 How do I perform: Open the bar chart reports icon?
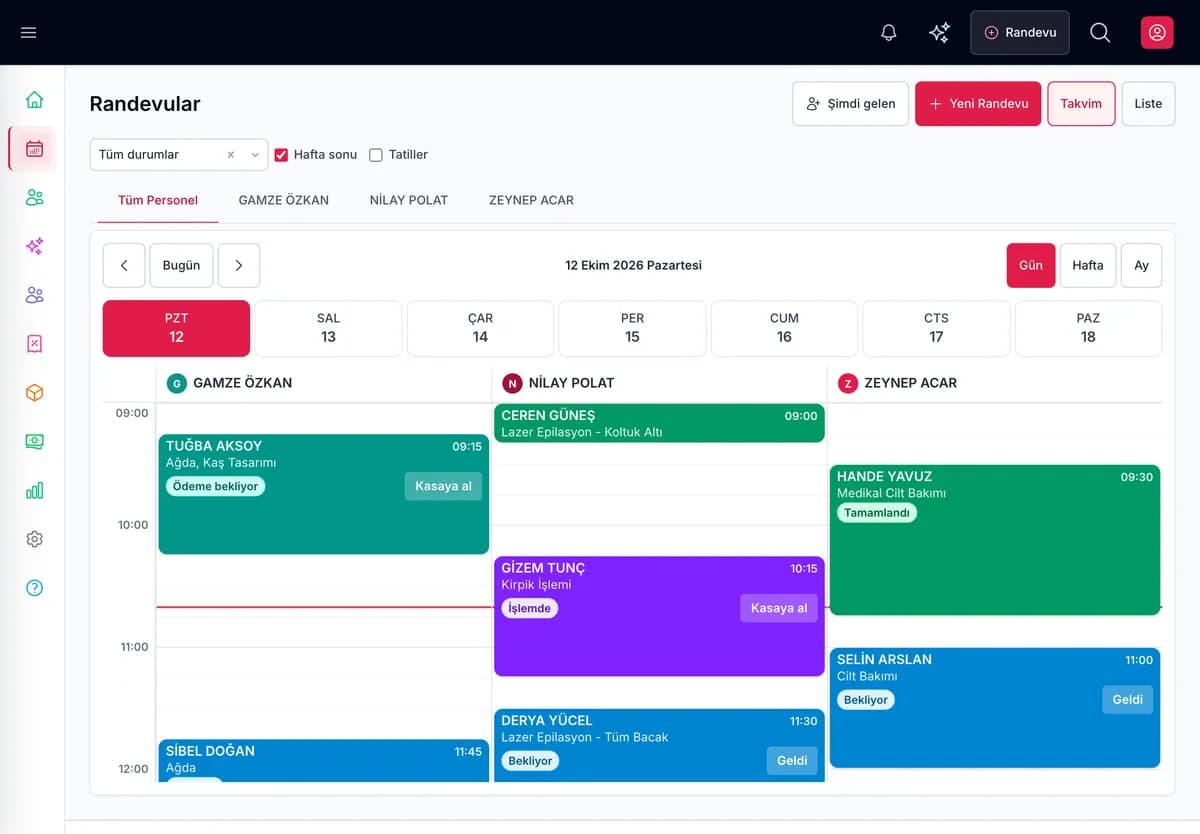[34, 490]
